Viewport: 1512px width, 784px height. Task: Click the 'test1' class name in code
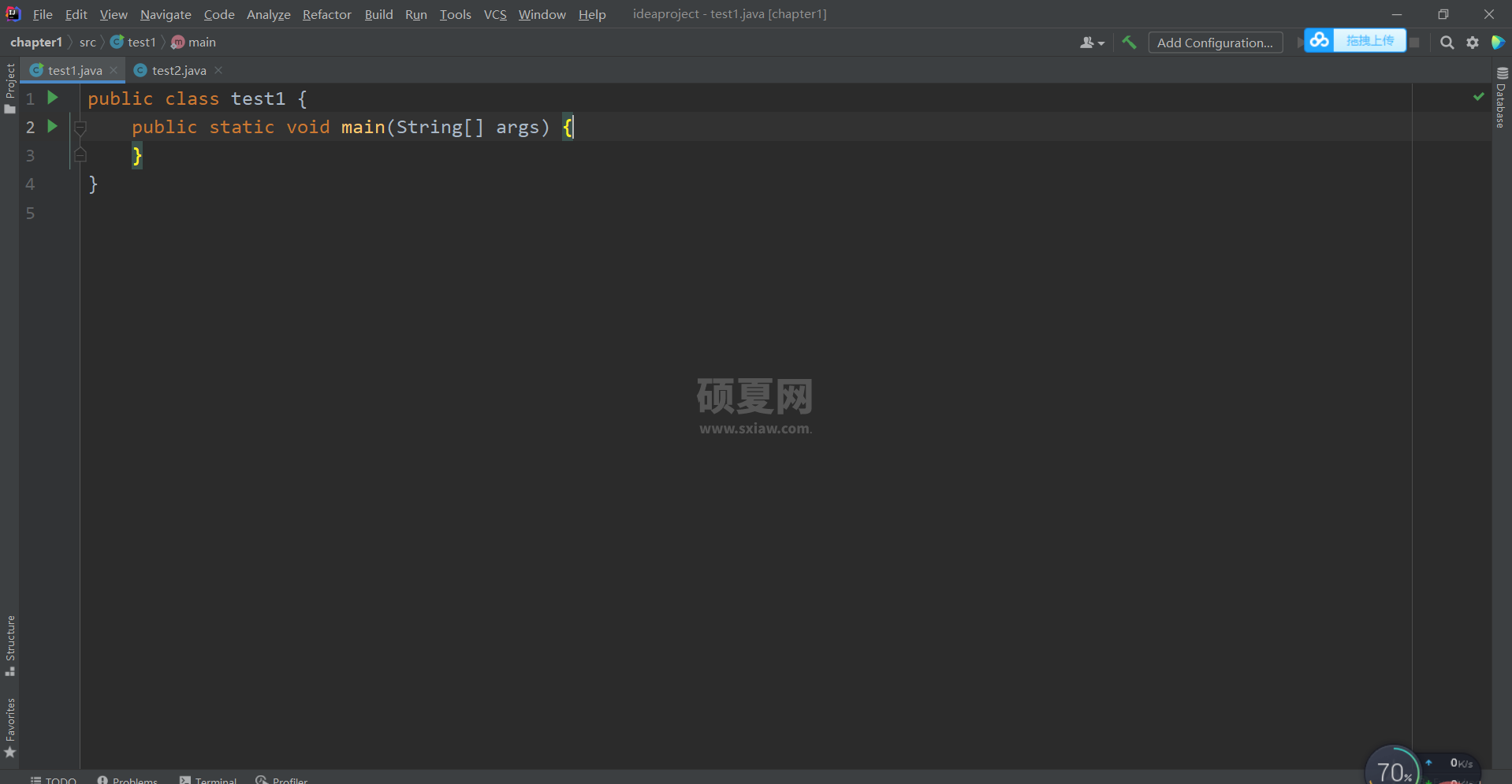click(259, 98)
